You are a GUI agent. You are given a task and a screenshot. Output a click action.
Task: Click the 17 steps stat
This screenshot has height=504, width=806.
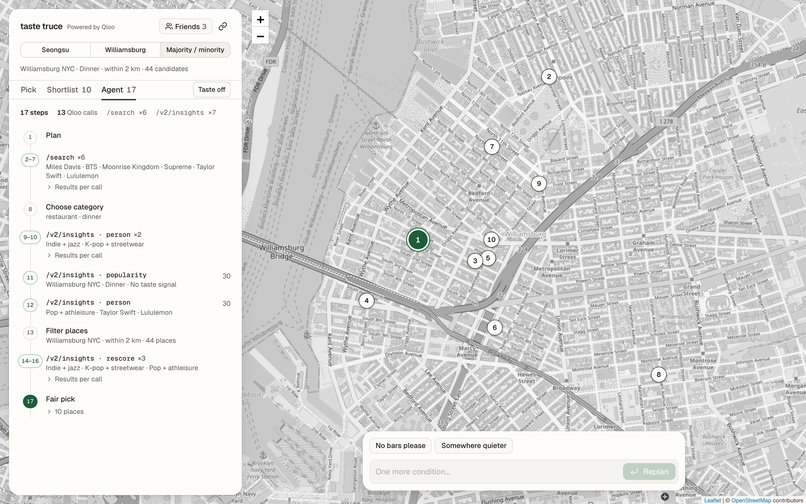tap(34, 113)
